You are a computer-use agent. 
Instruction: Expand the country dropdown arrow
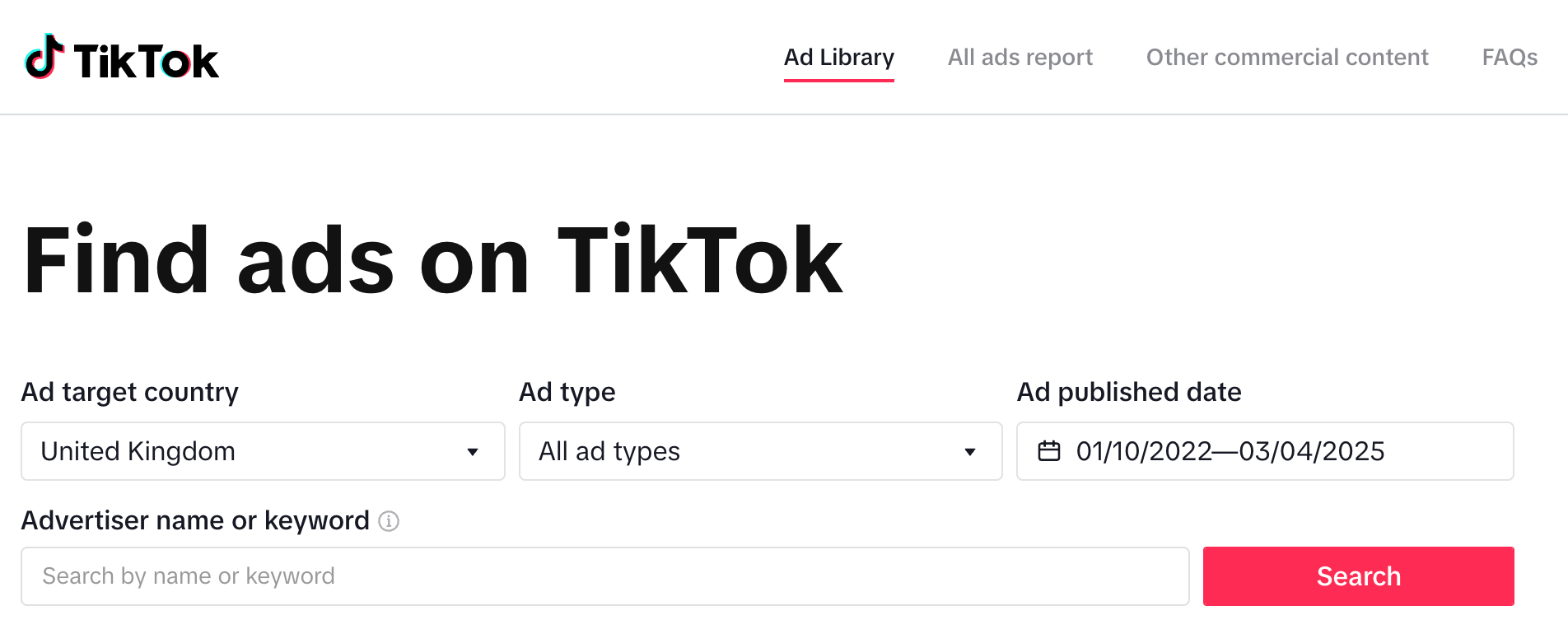pyautogui.click(x=473, y=452)
